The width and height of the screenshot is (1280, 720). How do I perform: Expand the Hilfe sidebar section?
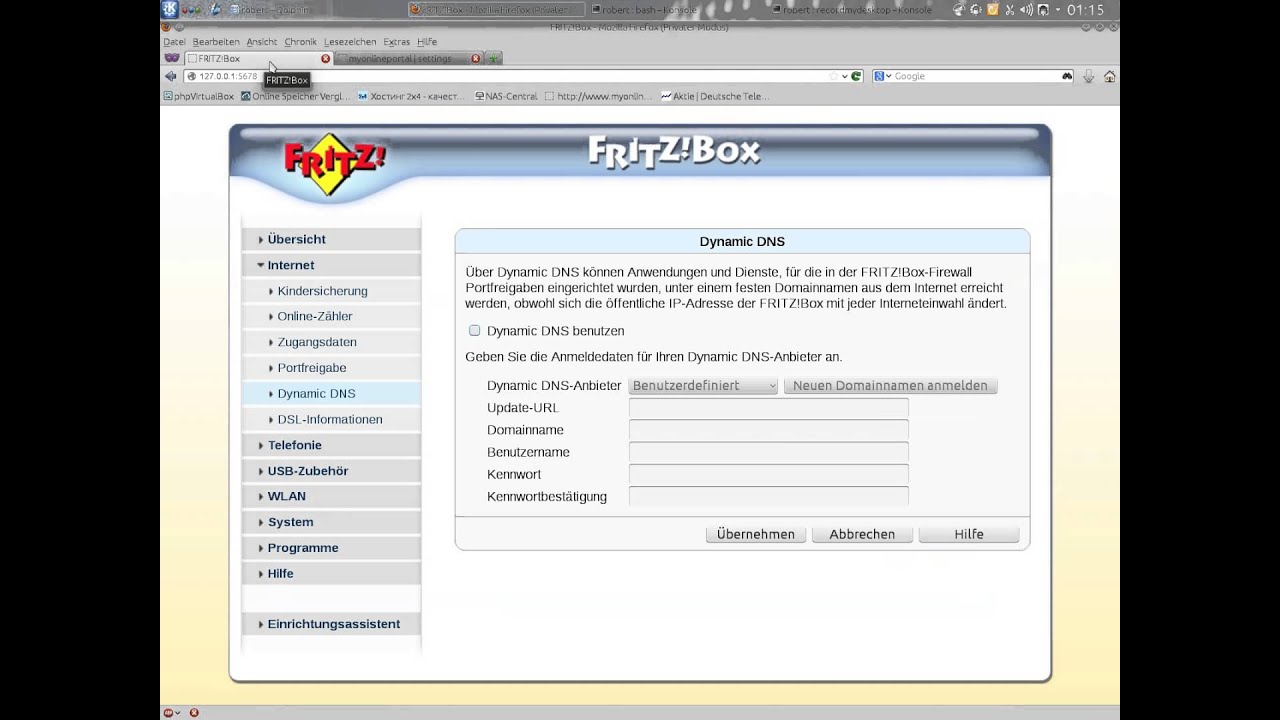point(331,574)
